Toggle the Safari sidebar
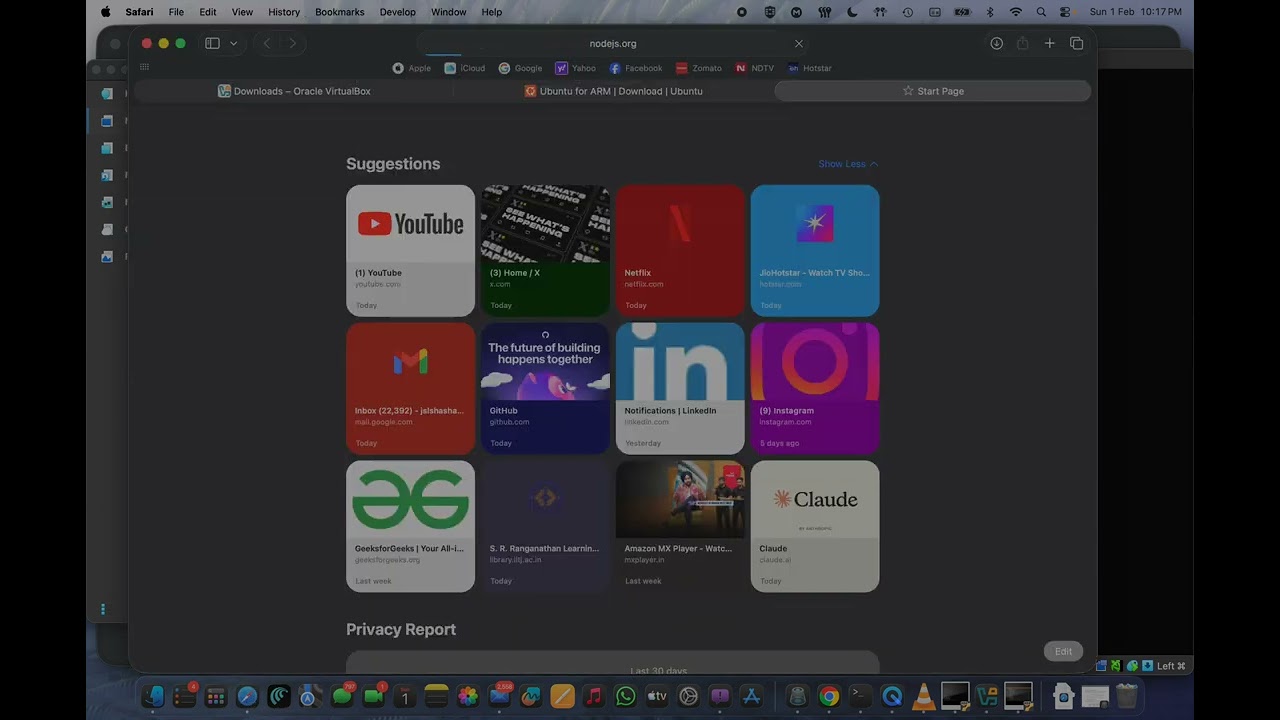This screenshot has height=720, width=1280. coord(212,43)
